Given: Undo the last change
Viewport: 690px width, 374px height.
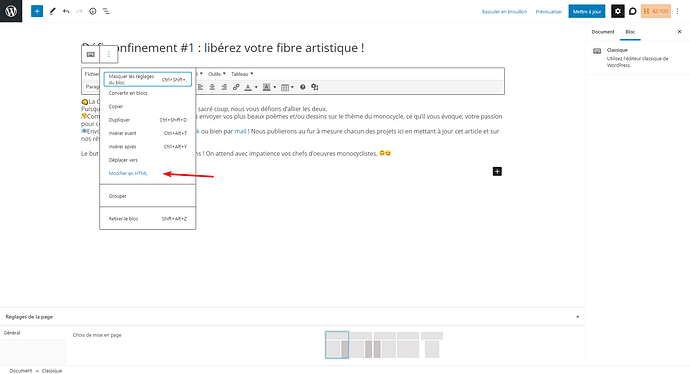Looking at the screenshot, I should (x=66, y=11).
